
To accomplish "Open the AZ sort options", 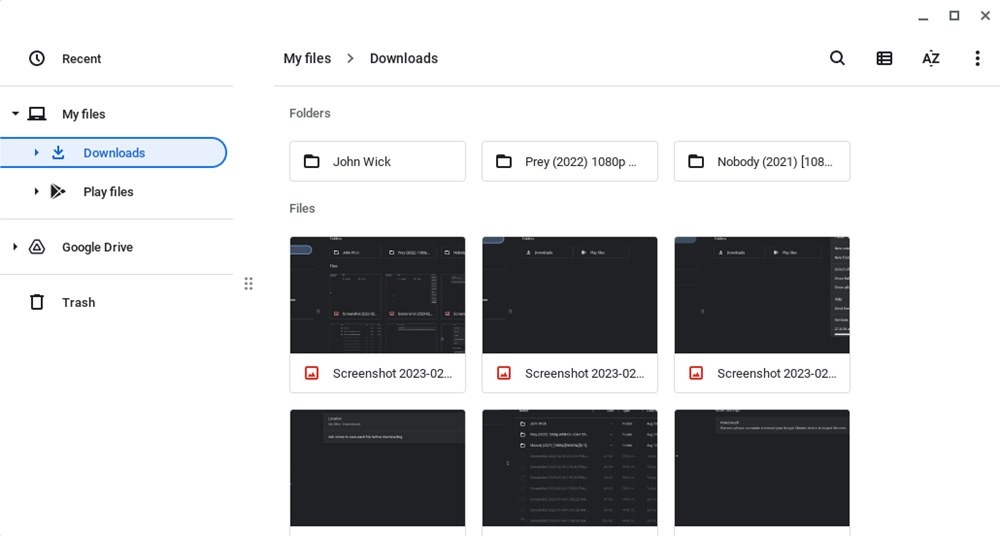I will tap(930, 58).
